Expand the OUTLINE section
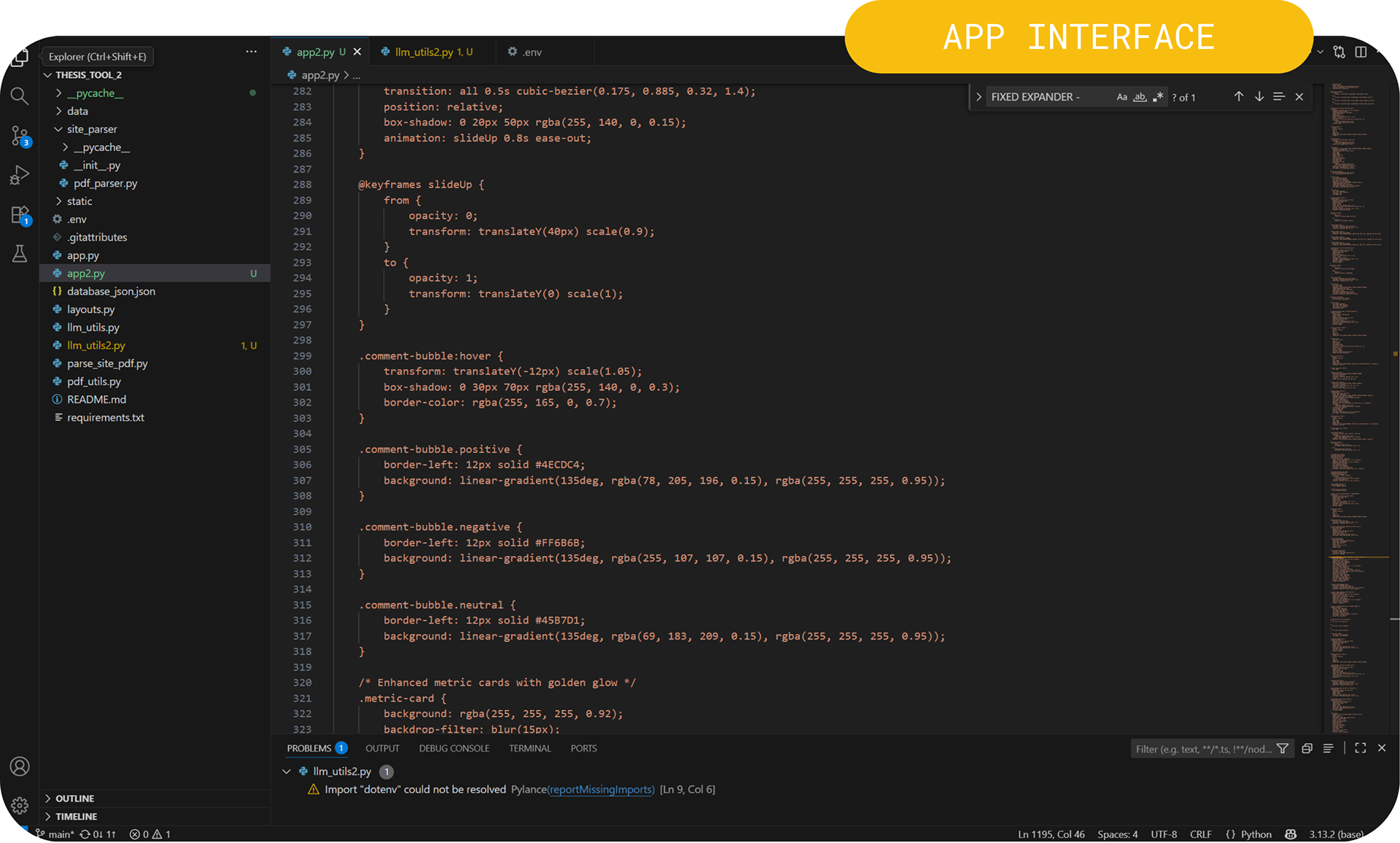Image resolution: width=1400 pixels, height=843 pixels. tap(74, 799)
